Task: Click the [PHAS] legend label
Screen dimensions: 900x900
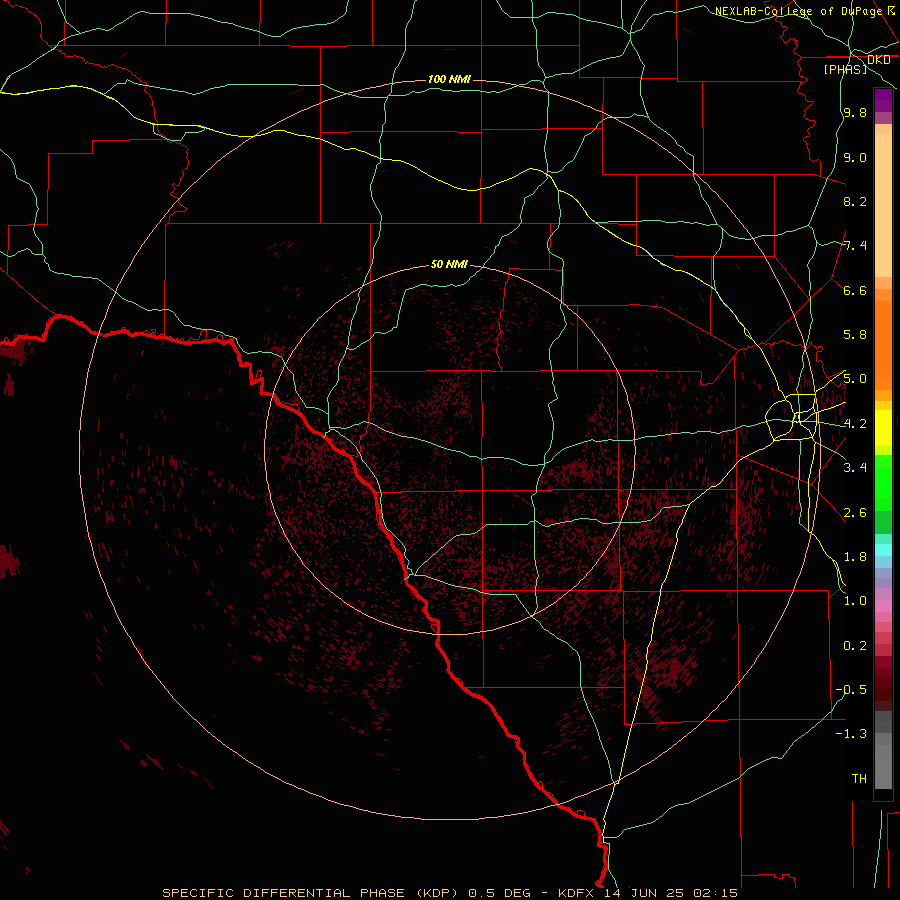Action: point(845,69)
